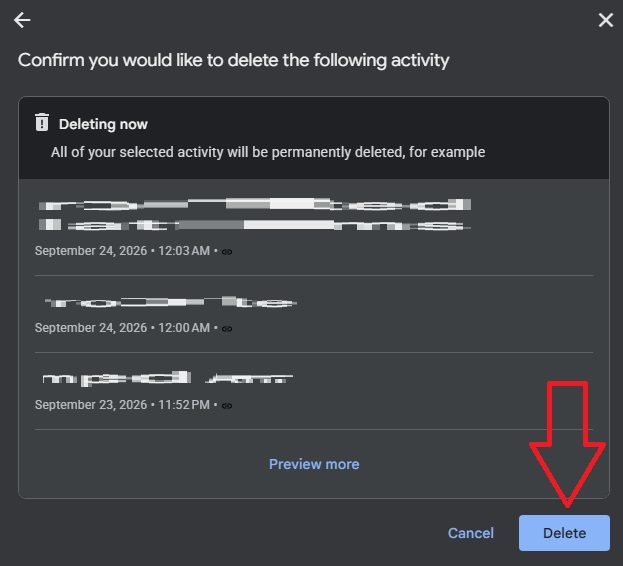Viewport: 623px width, 566px height.
Task: Click the permanently deleted description text
Action: point(268,152)
